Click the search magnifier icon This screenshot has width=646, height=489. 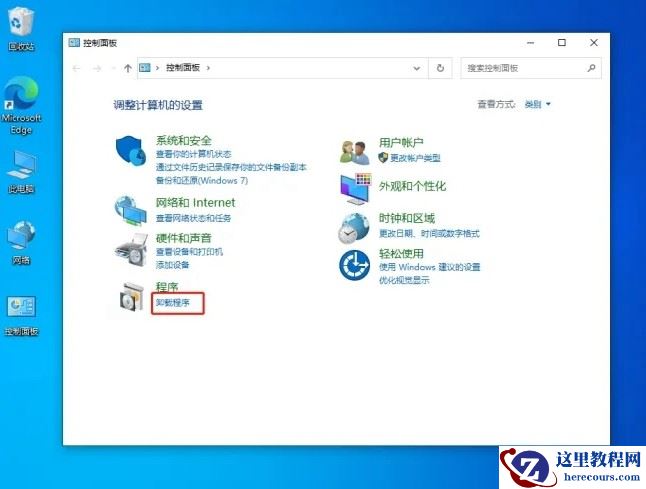click(x=592, y=68)
